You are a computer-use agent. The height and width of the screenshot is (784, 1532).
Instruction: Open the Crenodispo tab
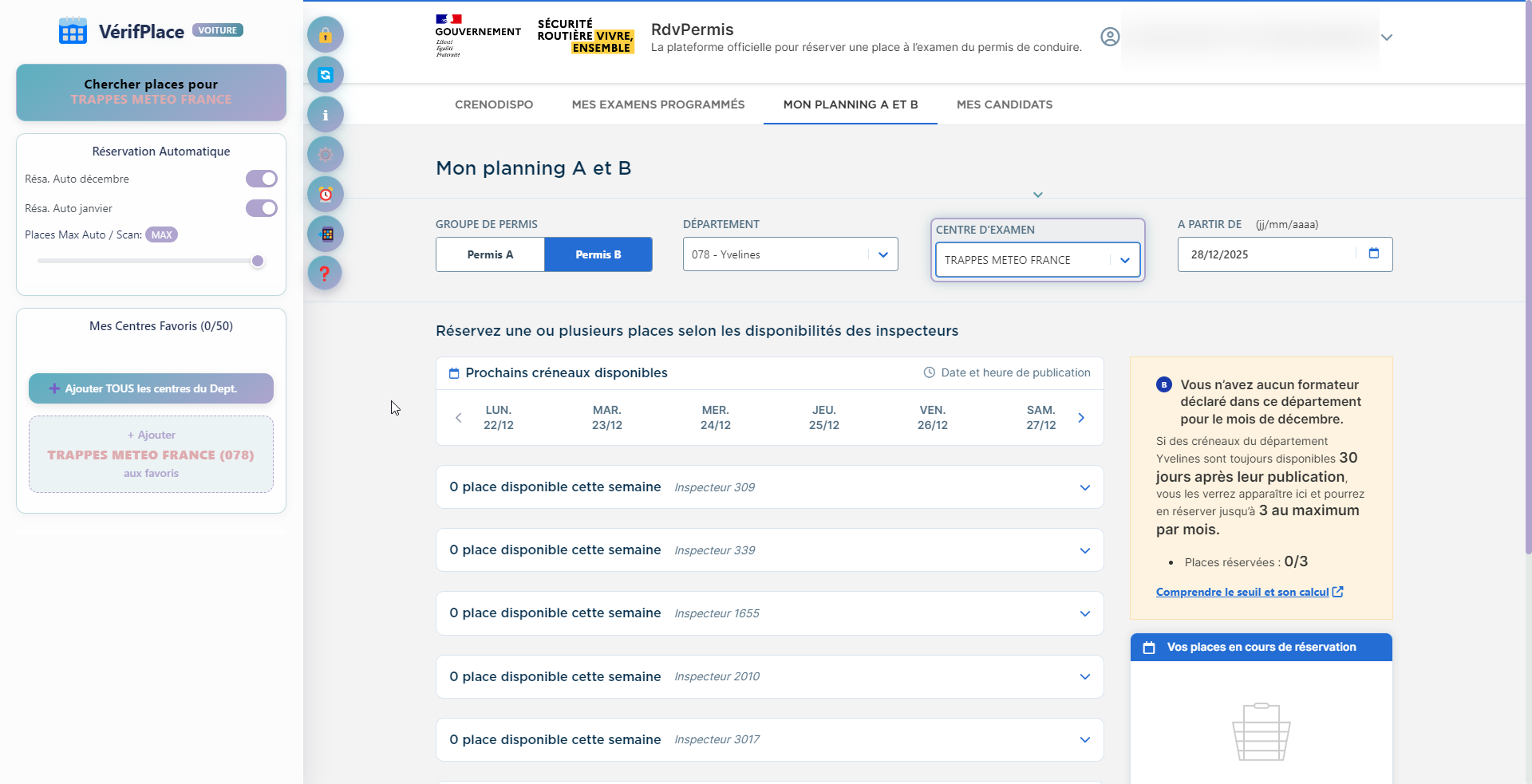(x=493, y=104)
